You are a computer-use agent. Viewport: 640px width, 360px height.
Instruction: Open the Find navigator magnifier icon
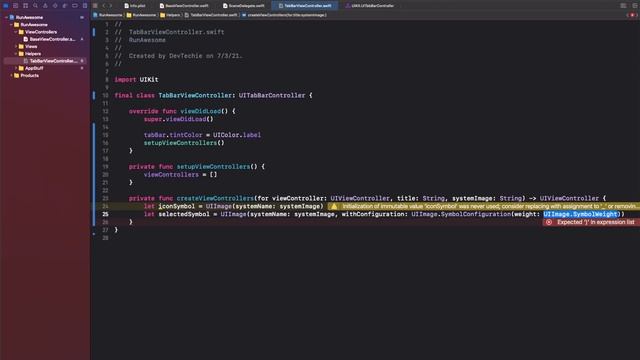(x=36, y=6)
